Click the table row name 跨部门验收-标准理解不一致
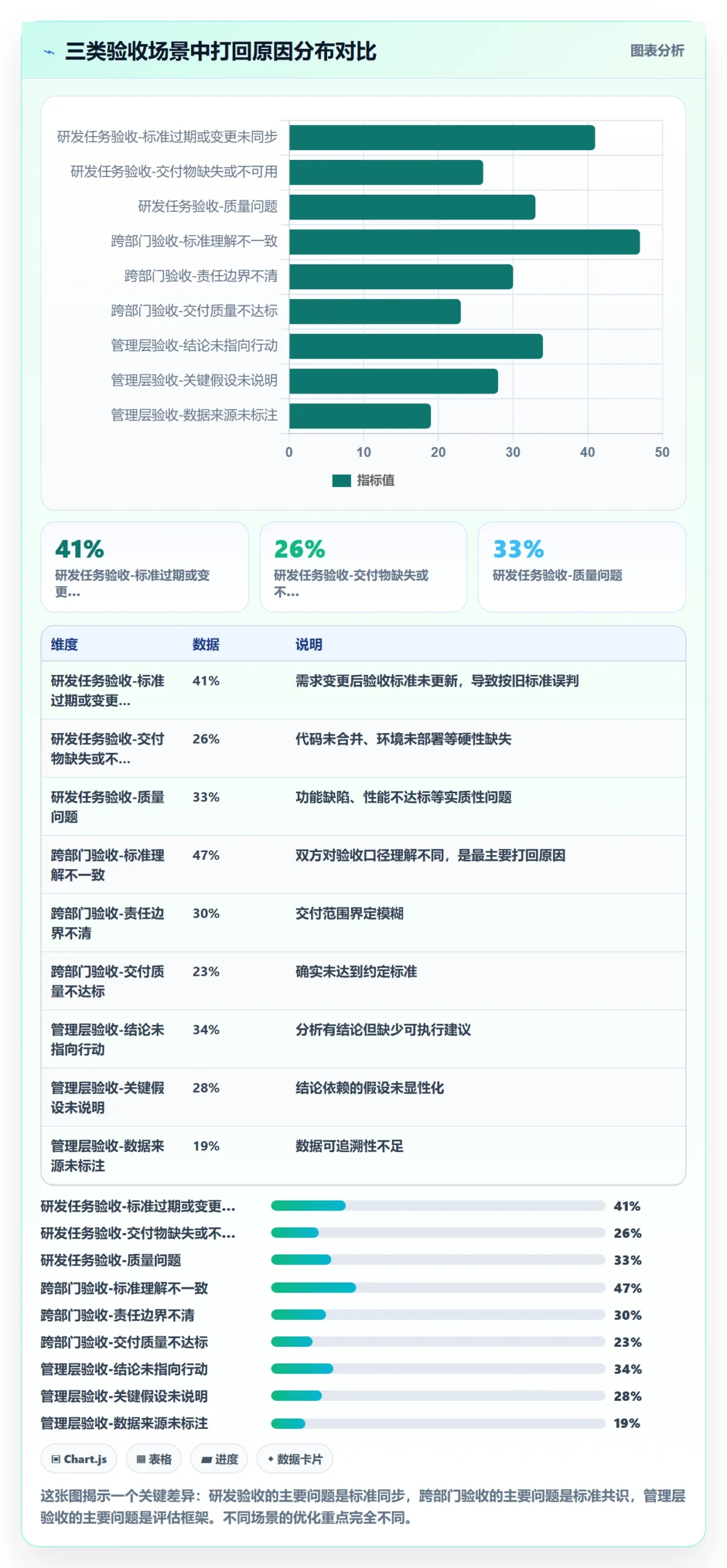 tap(107, 865)
